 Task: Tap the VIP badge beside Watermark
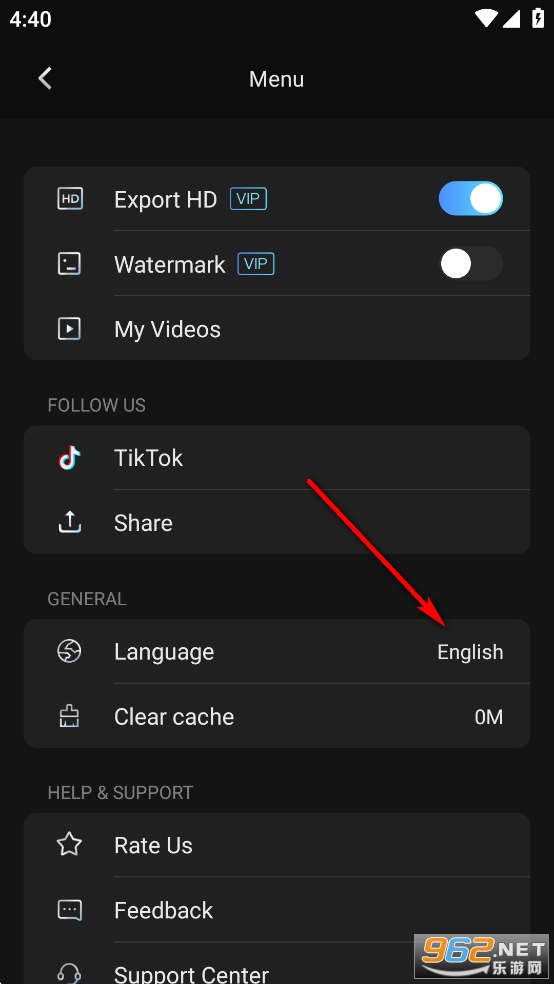256,264
